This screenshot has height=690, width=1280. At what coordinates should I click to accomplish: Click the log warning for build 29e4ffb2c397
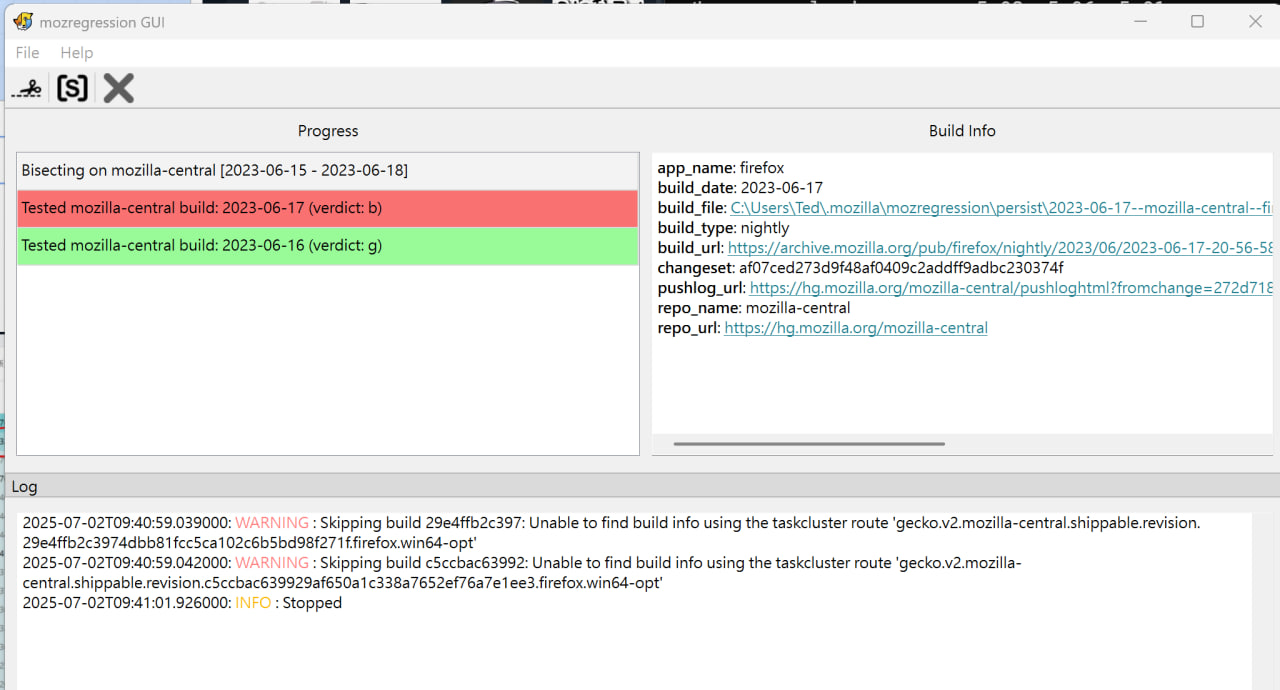[x=611, y=532]
